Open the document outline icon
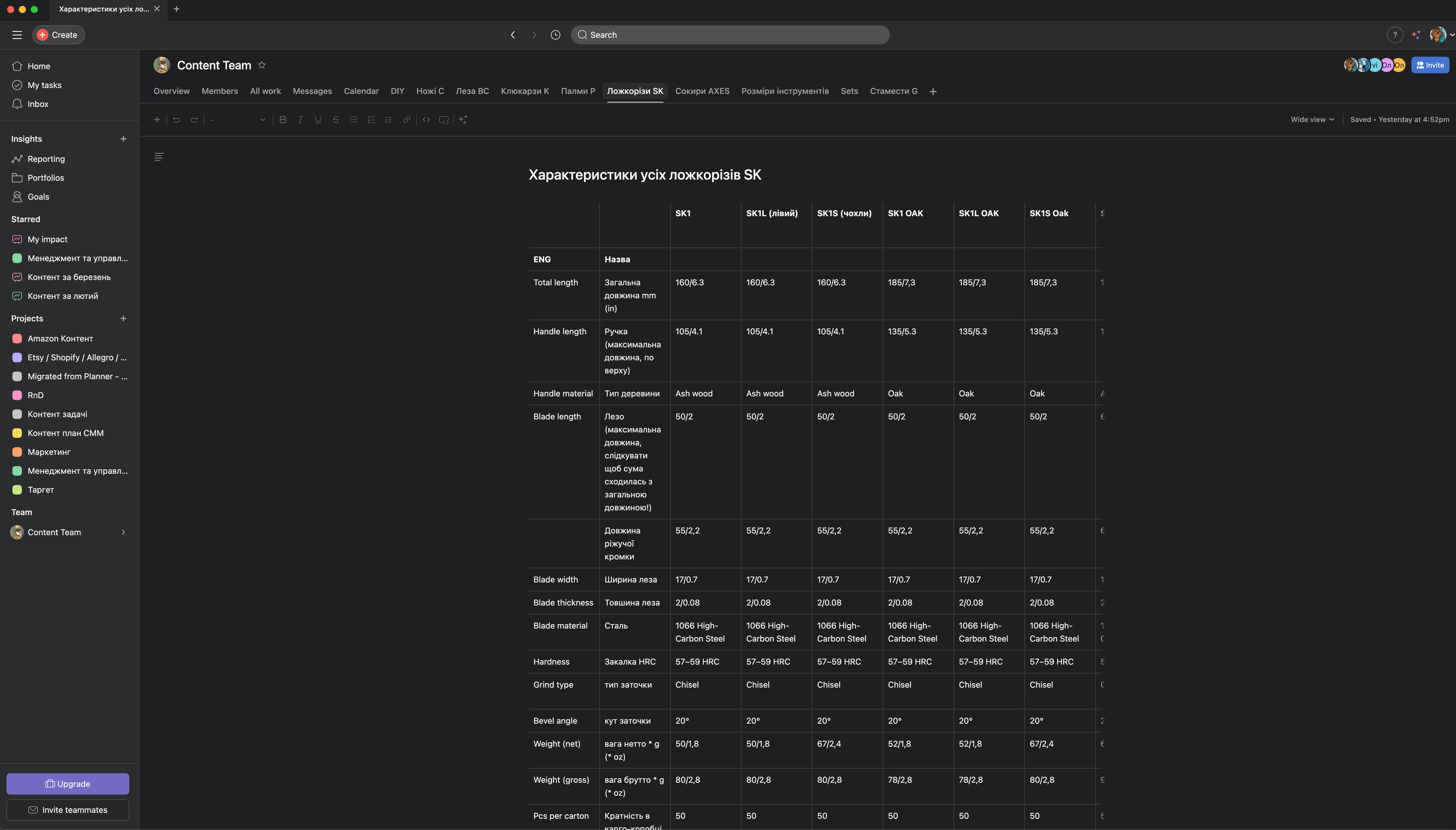The height and width of the screenshot is (830, 1456). click(159, 157)
